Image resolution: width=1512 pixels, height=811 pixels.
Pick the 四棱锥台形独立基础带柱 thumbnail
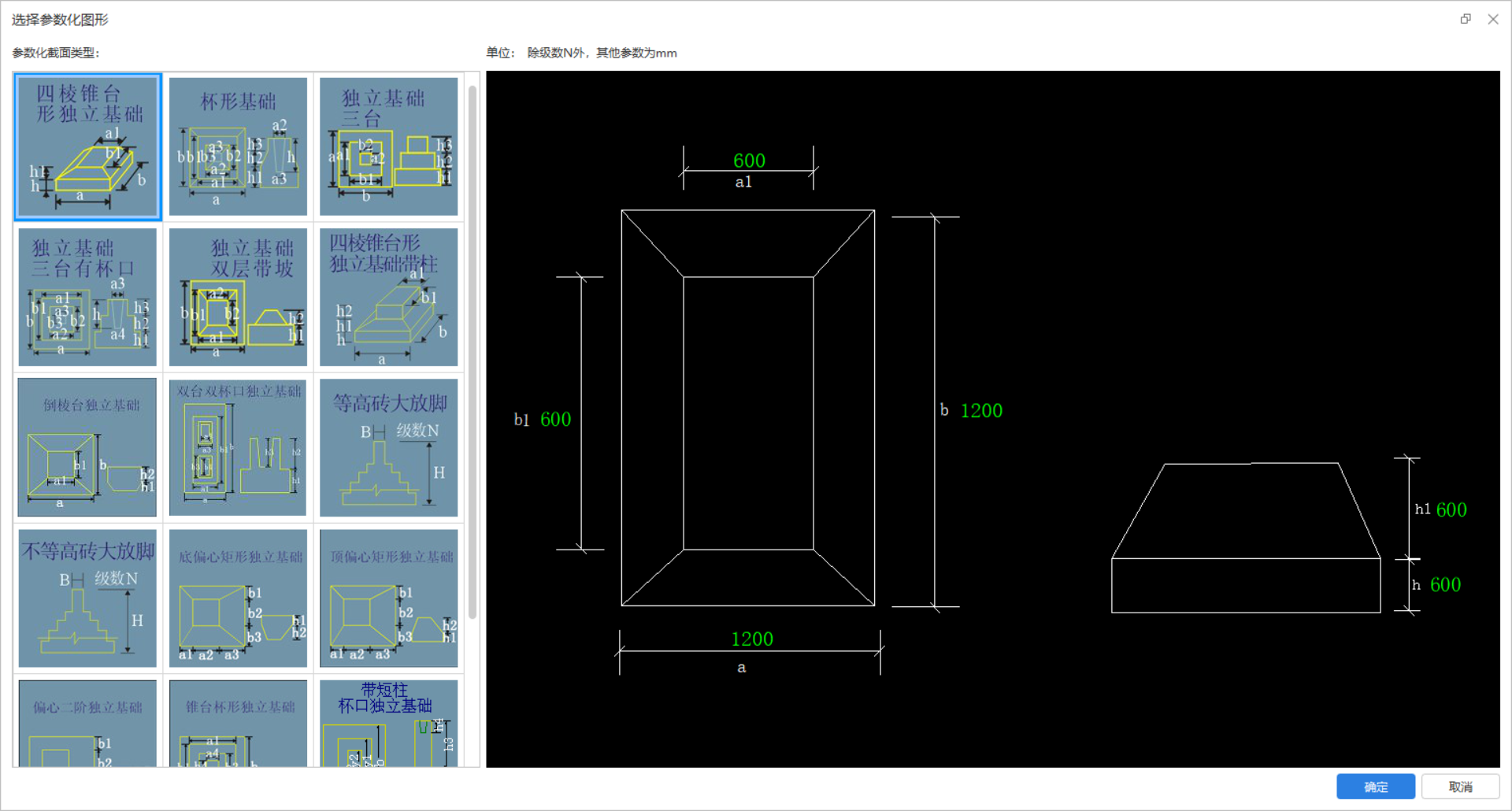(388, 297)
